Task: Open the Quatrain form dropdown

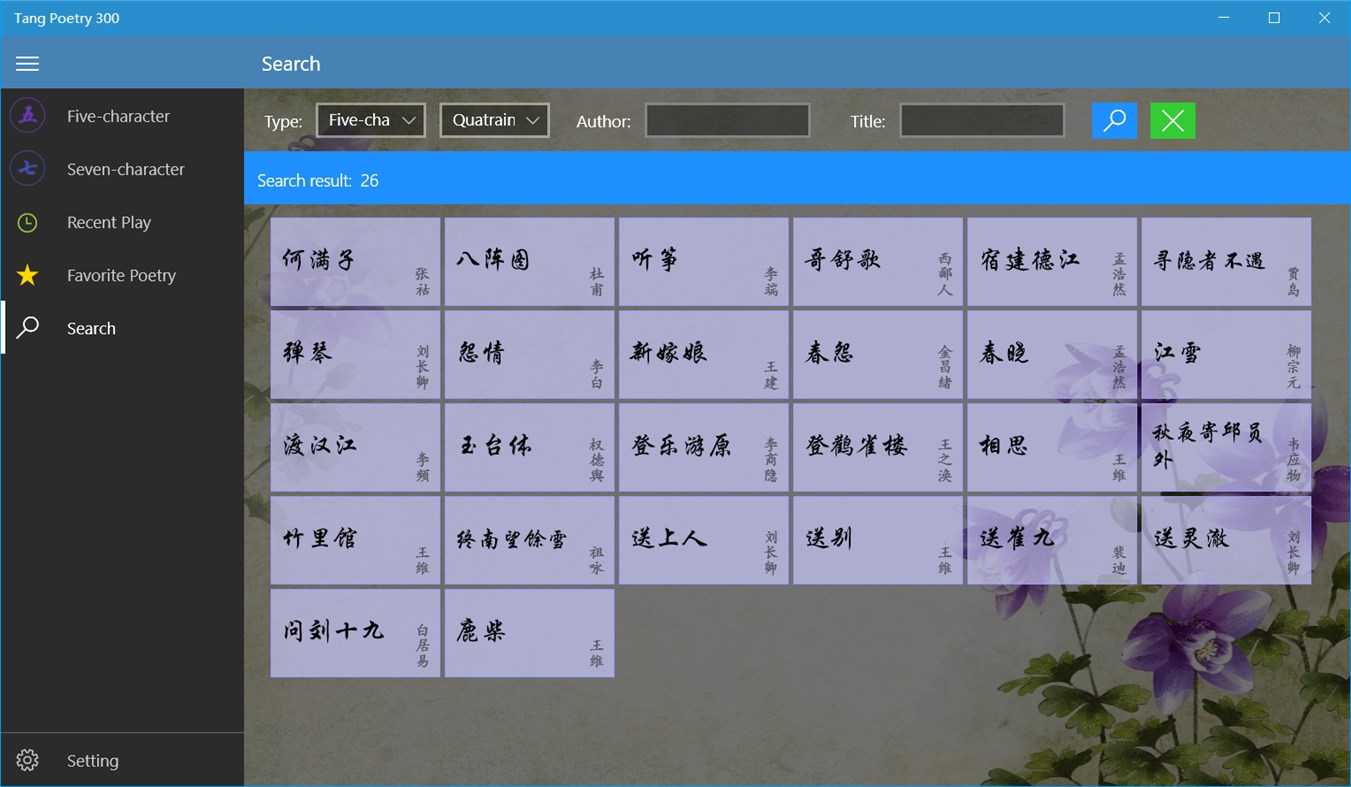Action: tap(494, 119)
